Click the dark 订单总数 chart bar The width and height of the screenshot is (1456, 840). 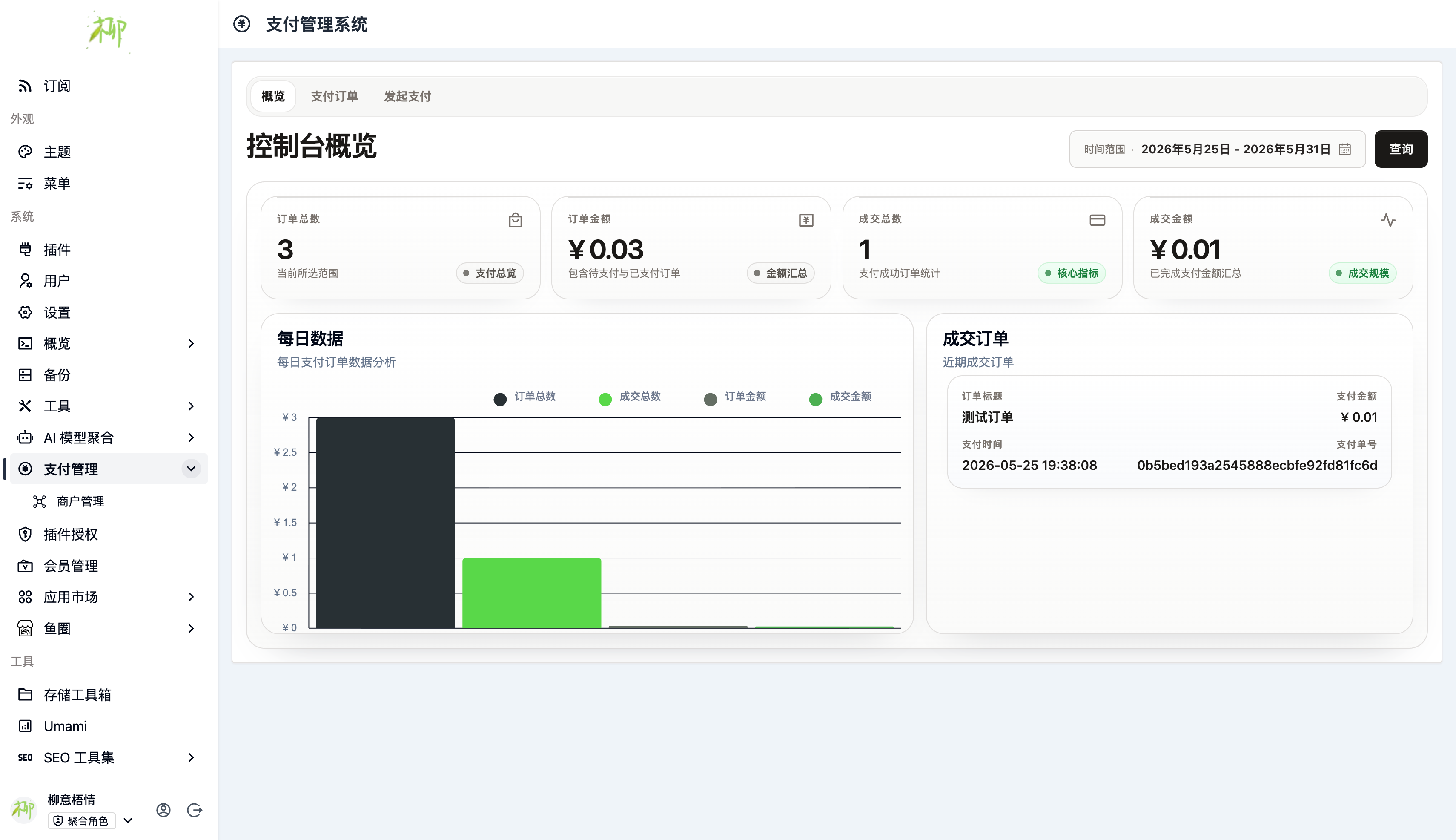(x=386, y=523)
